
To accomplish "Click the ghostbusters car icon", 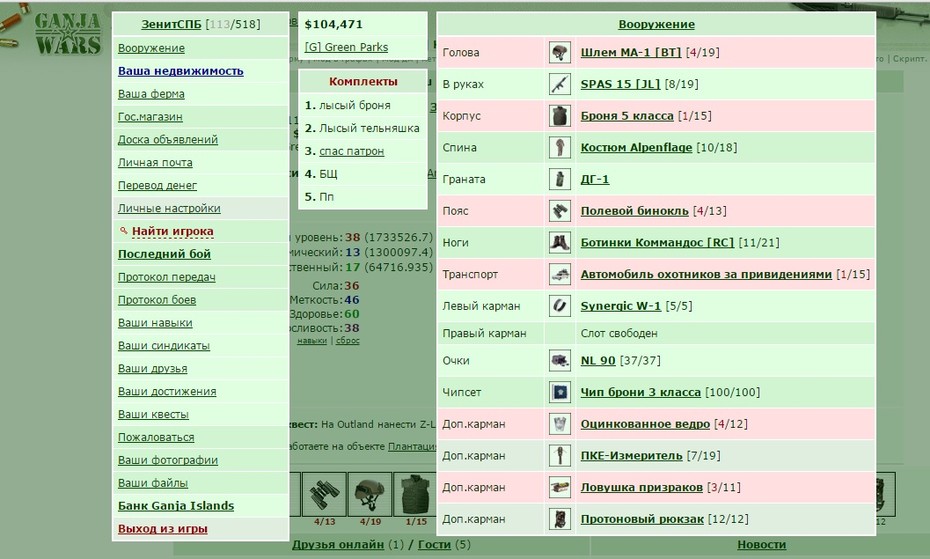I will tap(559, 274).
